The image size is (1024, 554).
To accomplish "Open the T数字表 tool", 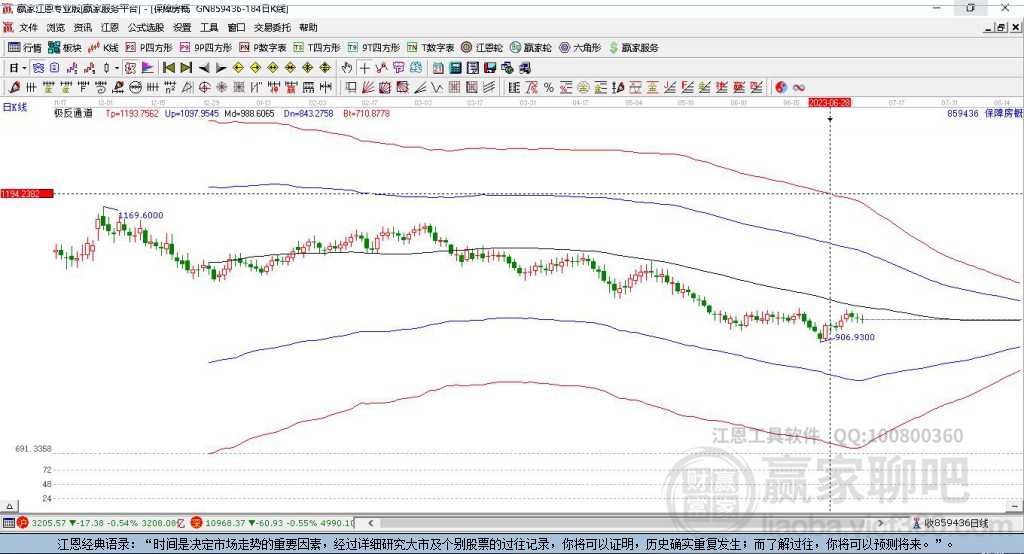I will [430, 48].
